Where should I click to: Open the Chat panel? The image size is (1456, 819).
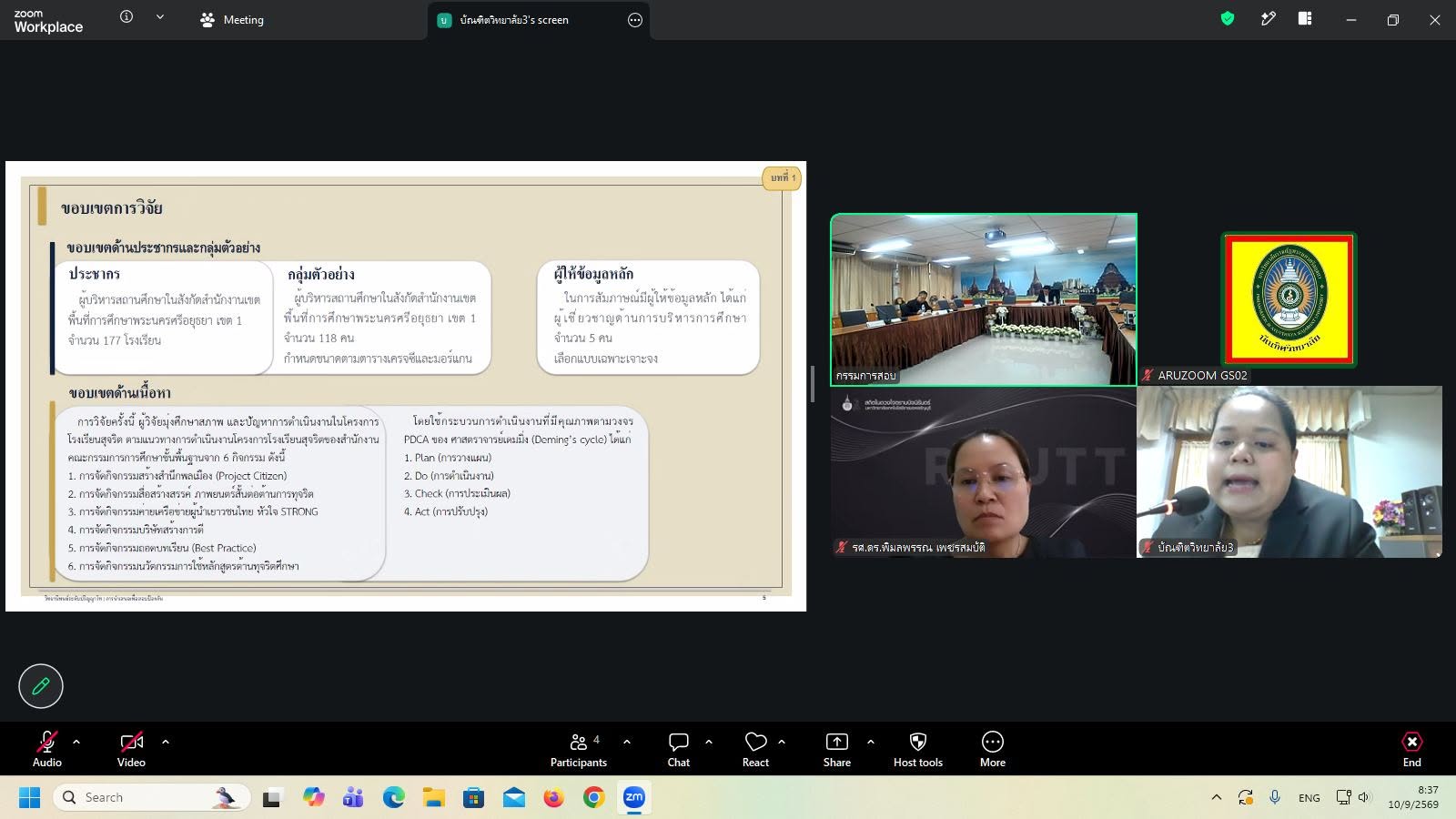(x=679, y=749)
